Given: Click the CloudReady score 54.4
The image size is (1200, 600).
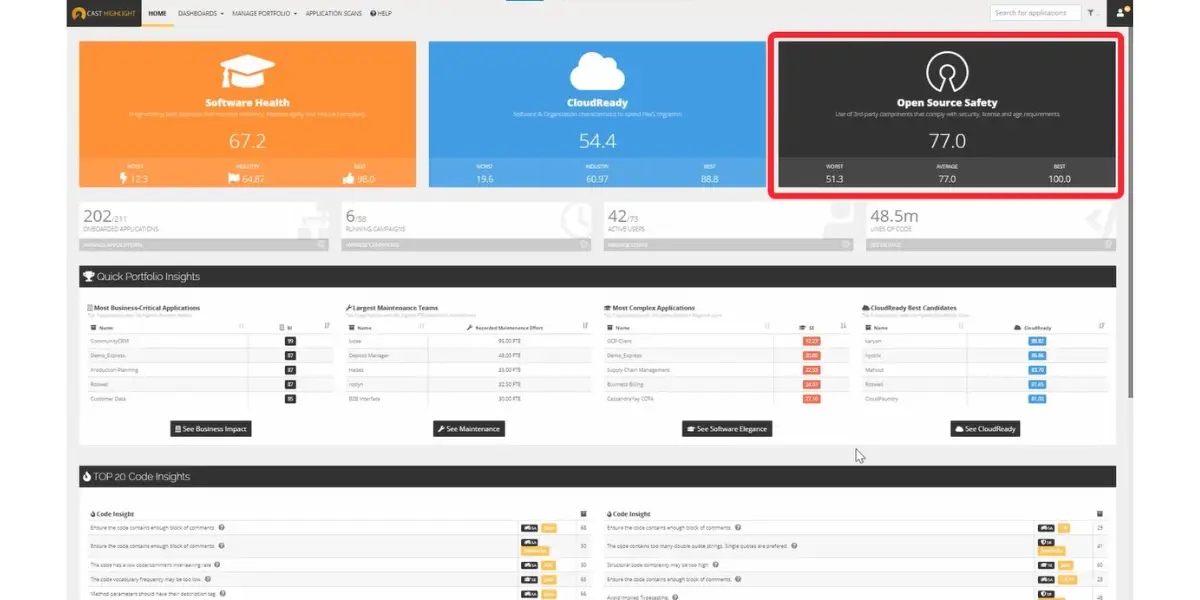Looking at the screenshot, I should (597, 142).
